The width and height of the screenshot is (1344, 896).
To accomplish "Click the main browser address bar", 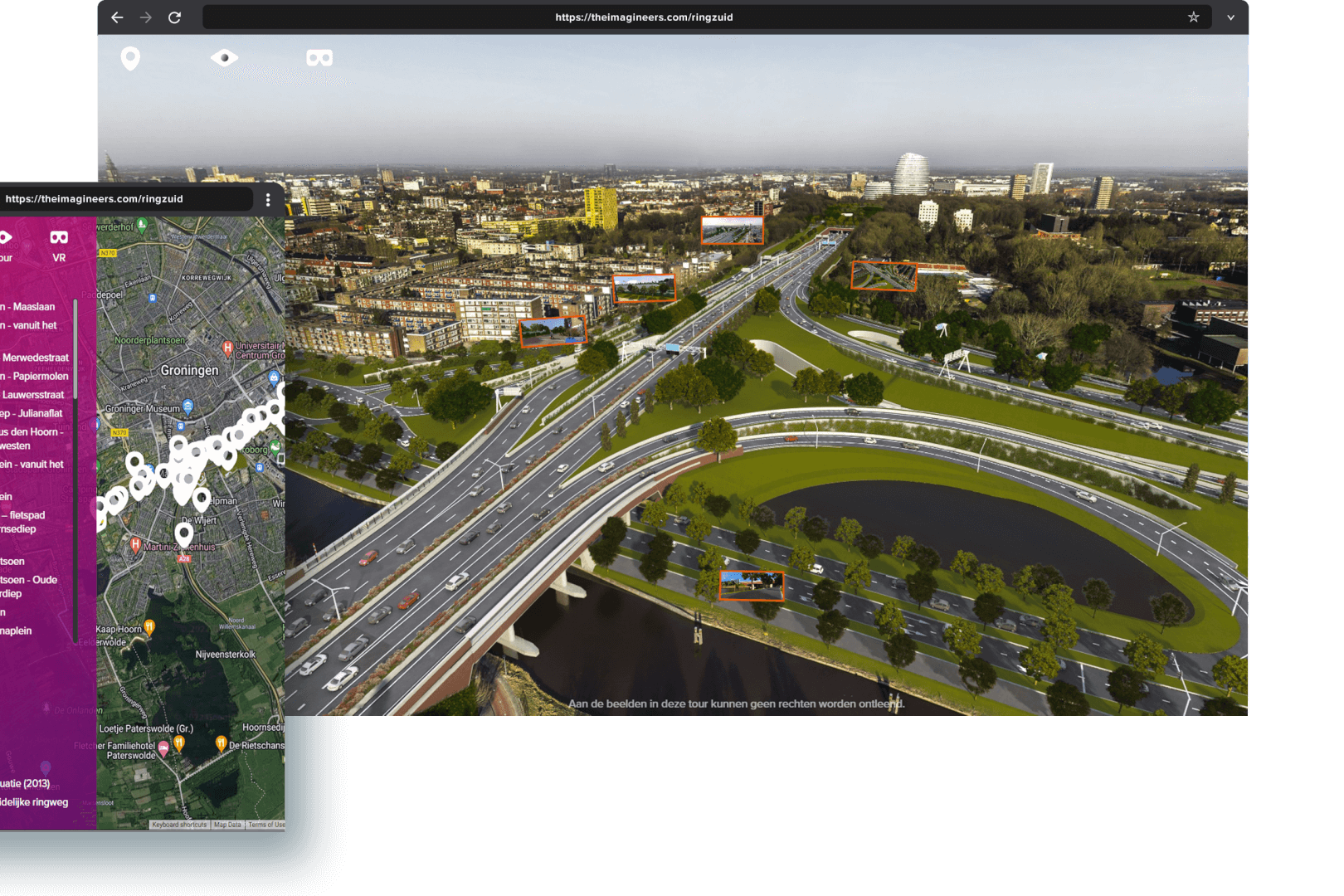I will 644,17.
